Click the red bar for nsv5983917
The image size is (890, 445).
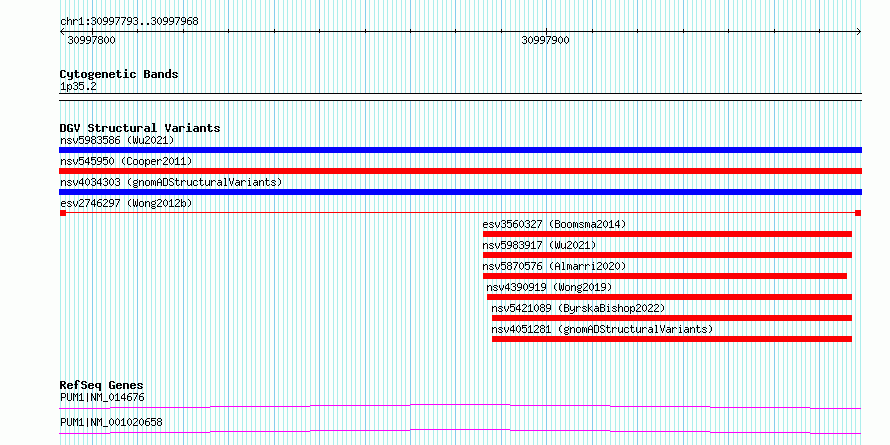668,255
